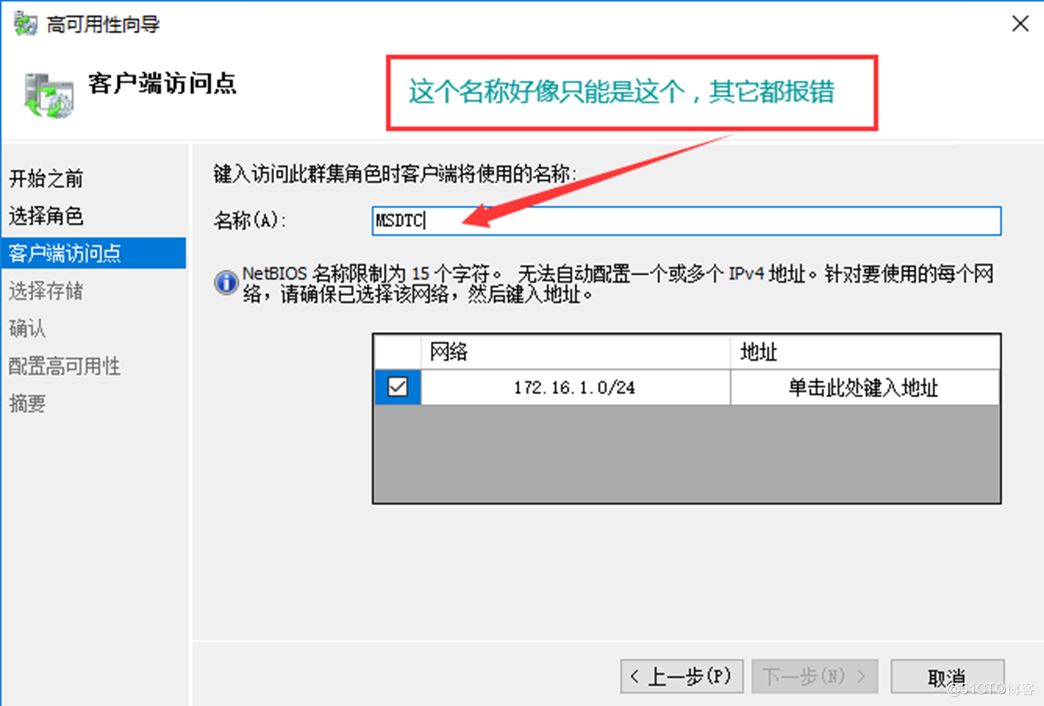Select the network row for 172.16.1.0/24

[573, 388]
